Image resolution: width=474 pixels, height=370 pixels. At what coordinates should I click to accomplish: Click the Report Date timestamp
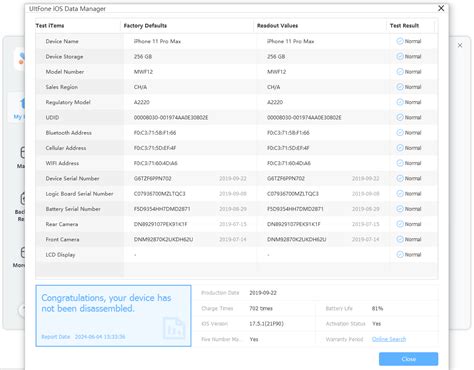coord(100,337)
